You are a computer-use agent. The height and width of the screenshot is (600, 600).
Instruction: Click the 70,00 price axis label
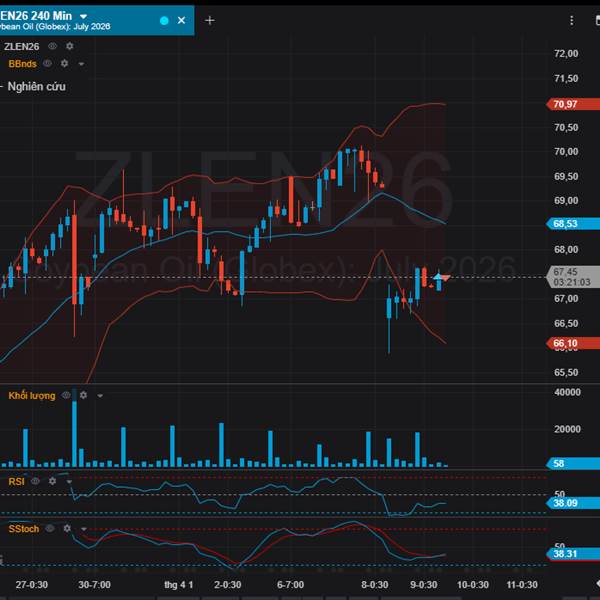click(x=566, y=152)
